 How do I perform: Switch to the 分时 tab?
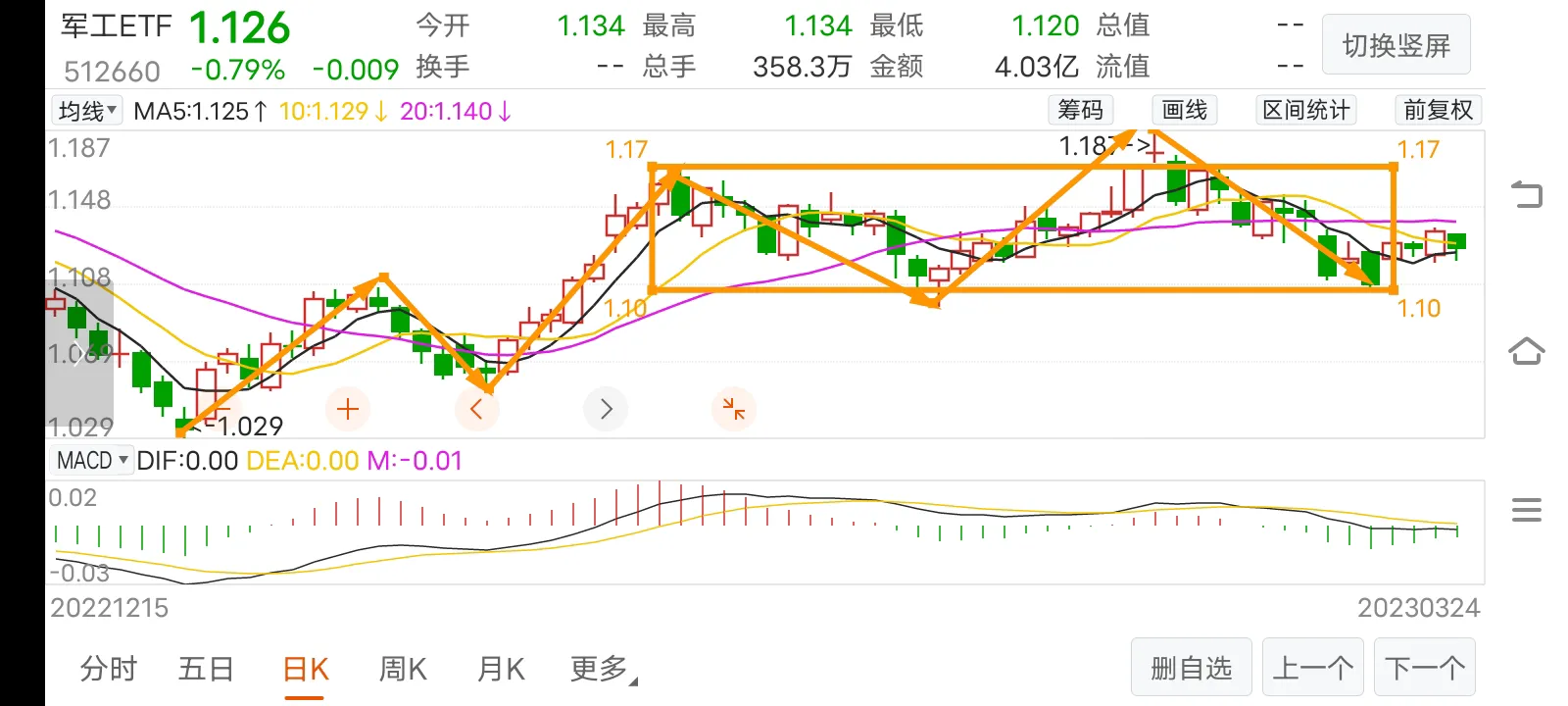[x=108, y=669]
